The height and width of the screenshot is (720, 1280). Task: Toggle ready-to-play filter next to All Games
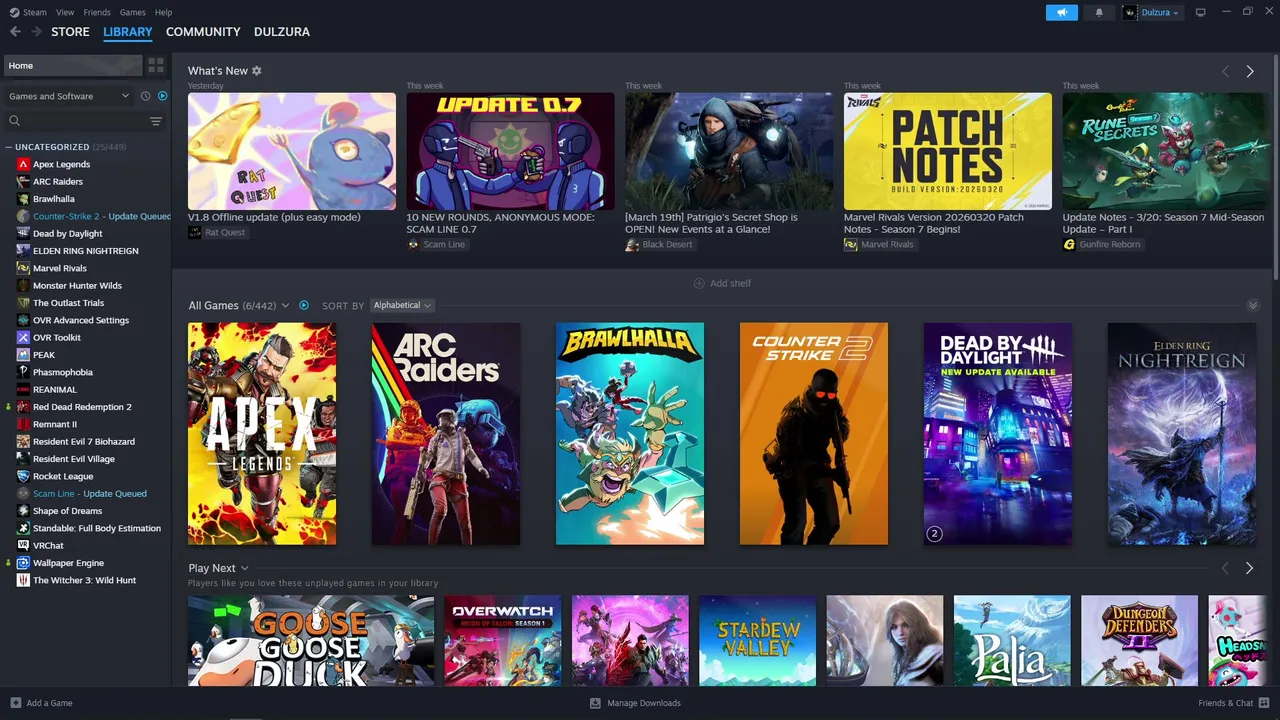[x=304, y=305]
